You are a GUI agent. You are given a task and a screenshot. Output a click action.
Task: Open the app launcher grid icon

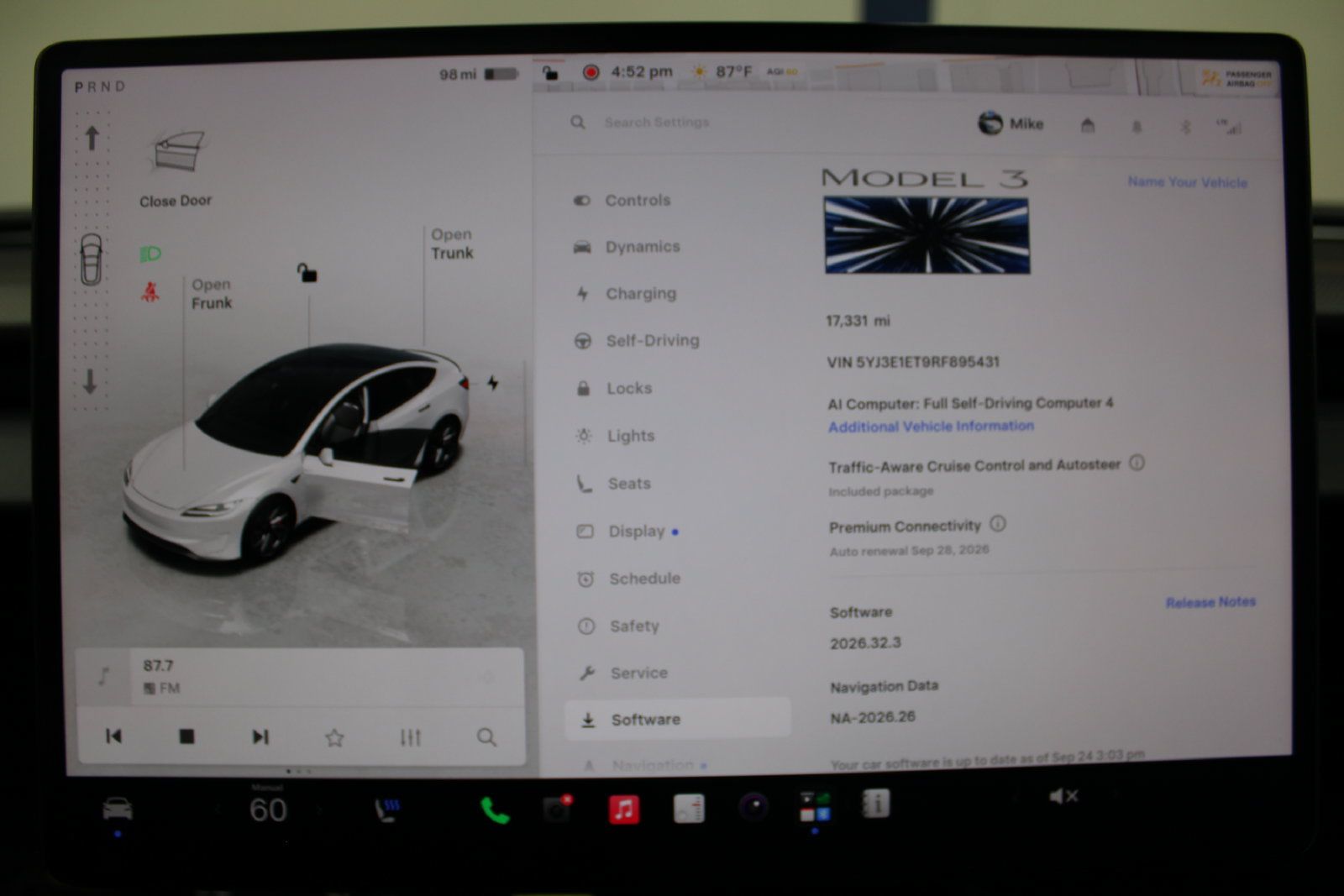point(814,806)
